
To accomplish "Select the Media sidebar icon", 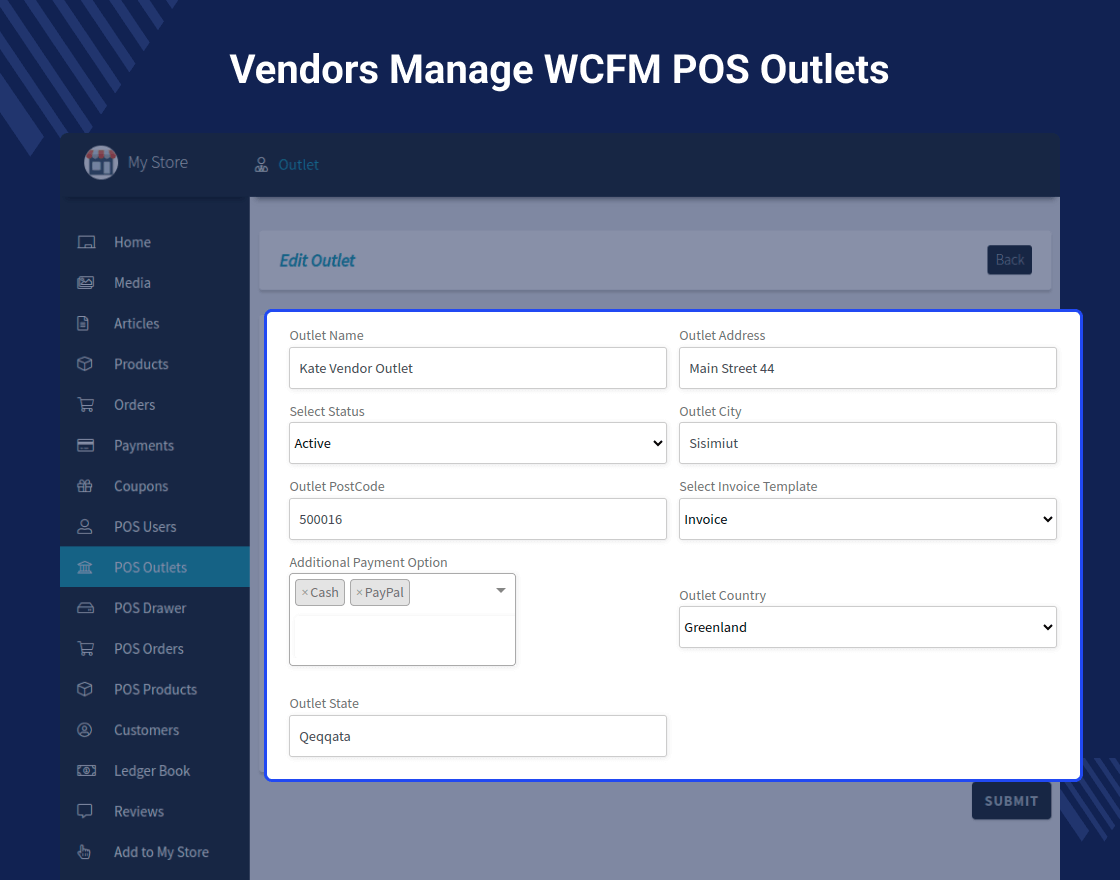I will [85, 283].
